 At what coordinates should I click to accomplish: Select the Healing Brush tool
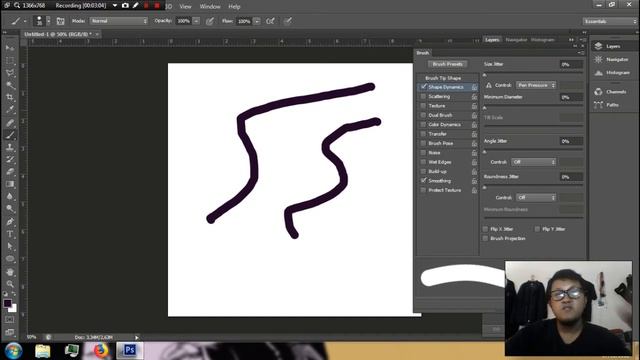[10, 122]
